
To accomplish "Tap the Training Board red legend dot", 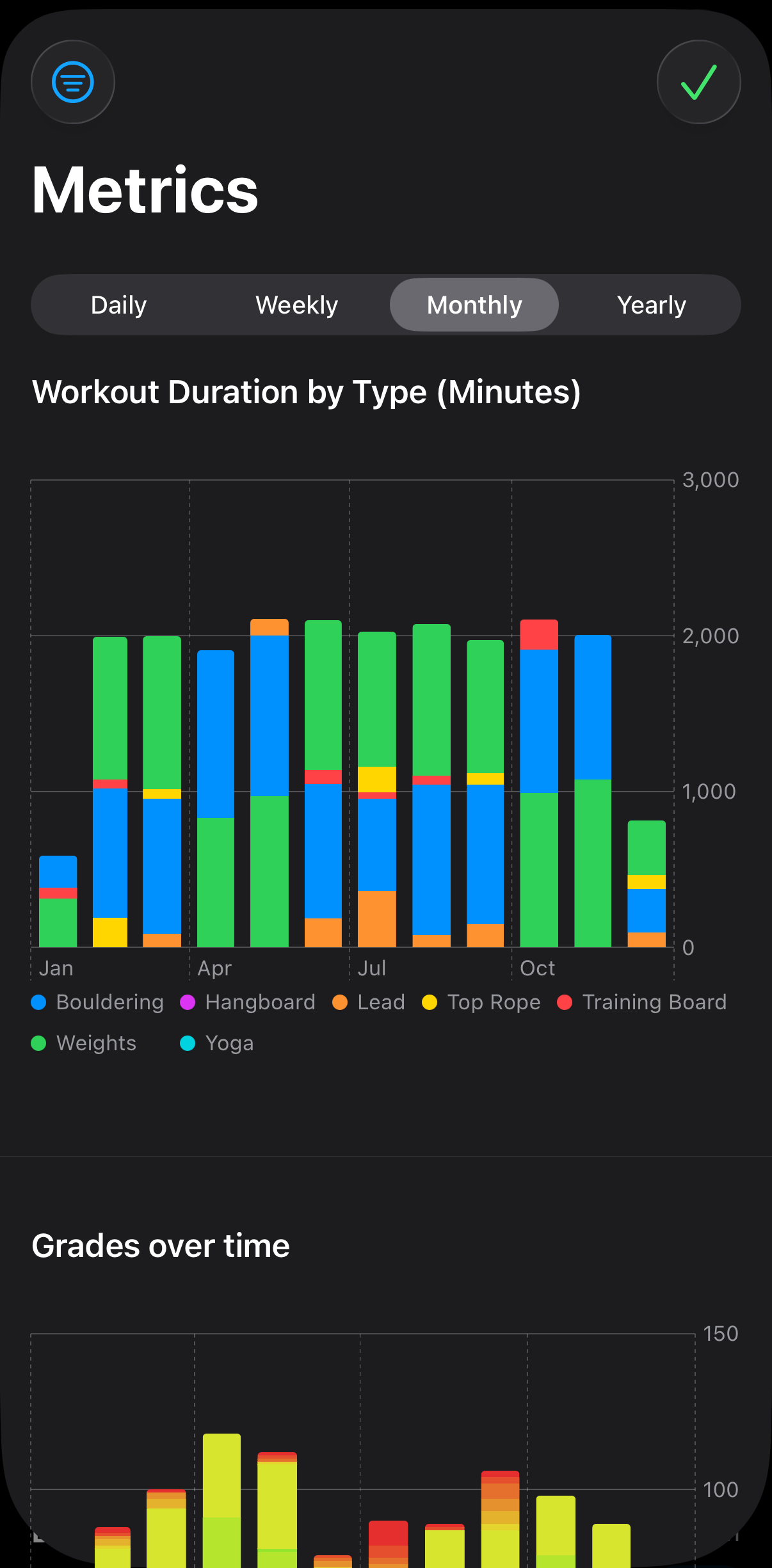I will (565, 1002).
